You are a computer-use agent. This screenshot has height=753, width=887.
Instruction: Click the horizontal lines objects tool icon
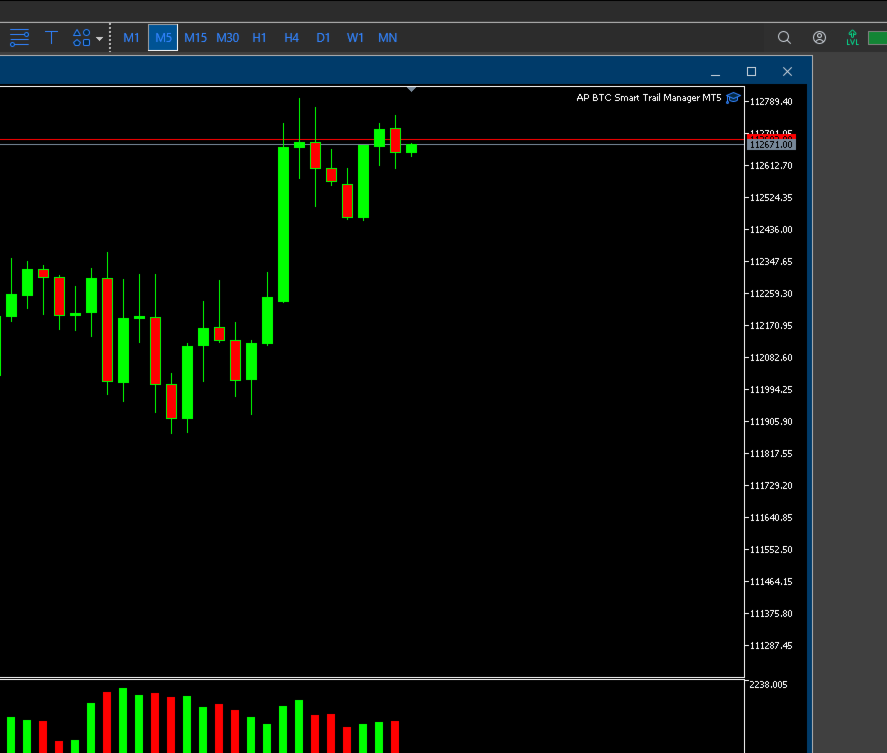pos(19,38)
